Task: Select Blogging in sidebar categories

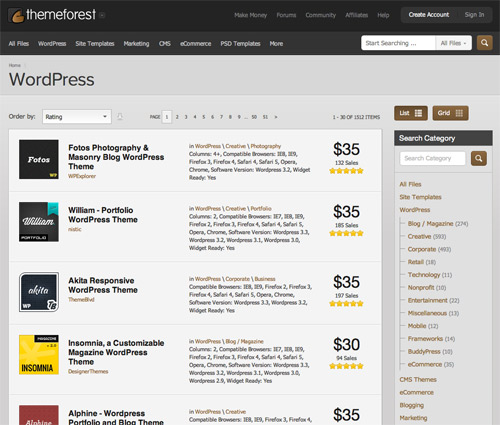Action: (x=412, y=405)
